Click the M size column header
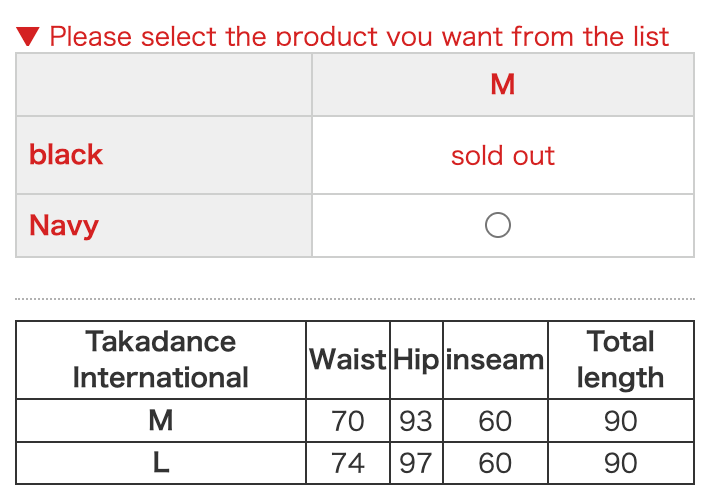This screenshot has width=716, height=496. pos(502,85)
